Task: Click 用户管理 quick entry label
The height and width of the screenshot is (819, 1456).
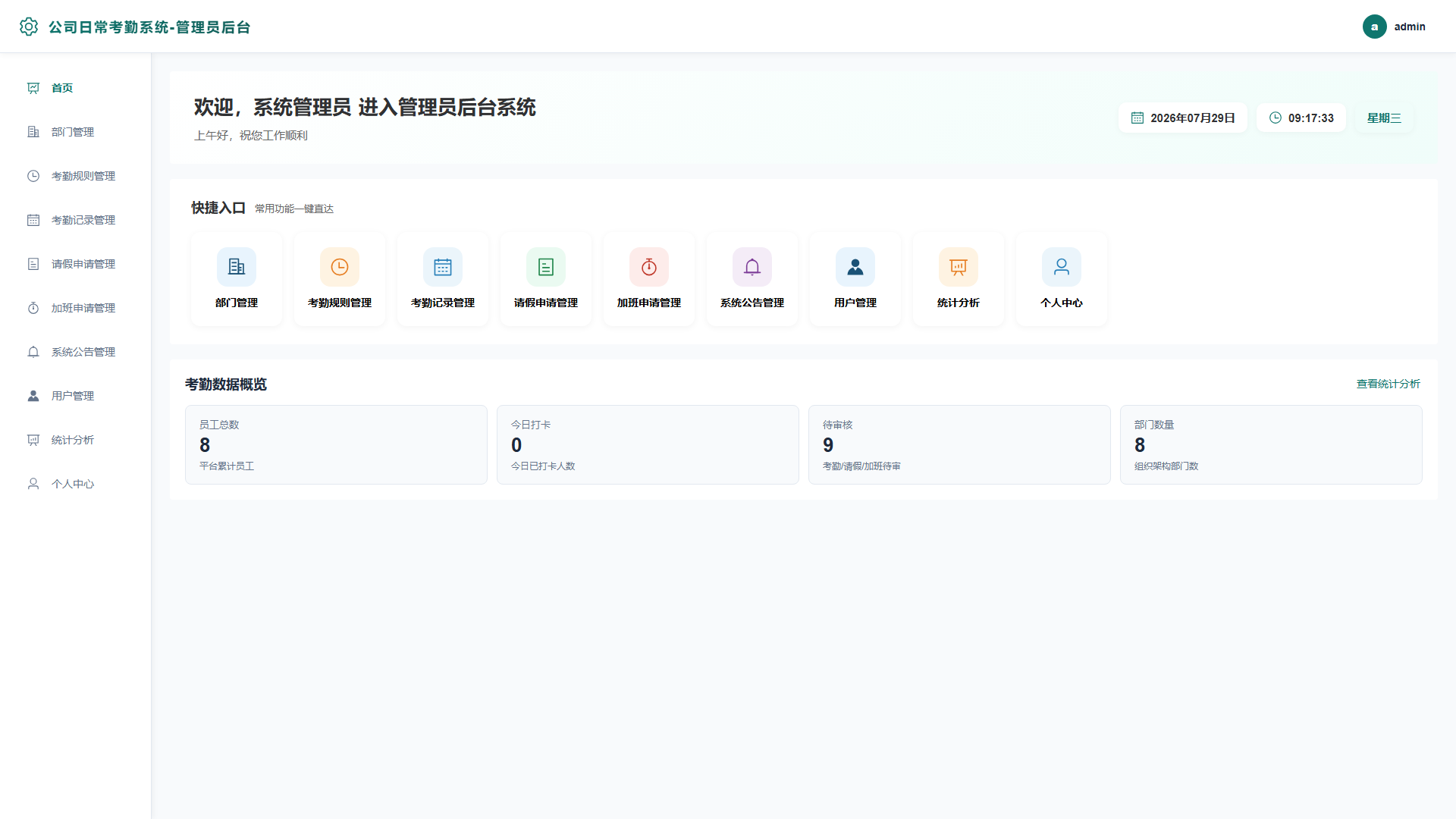Action: coord(855,303)
